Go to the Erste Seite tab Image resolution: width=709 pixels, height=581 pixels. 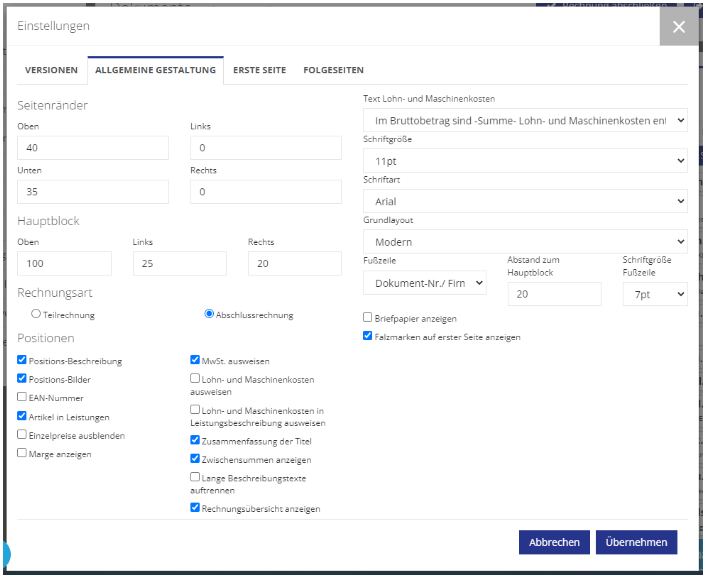click(x=260, y=71)
